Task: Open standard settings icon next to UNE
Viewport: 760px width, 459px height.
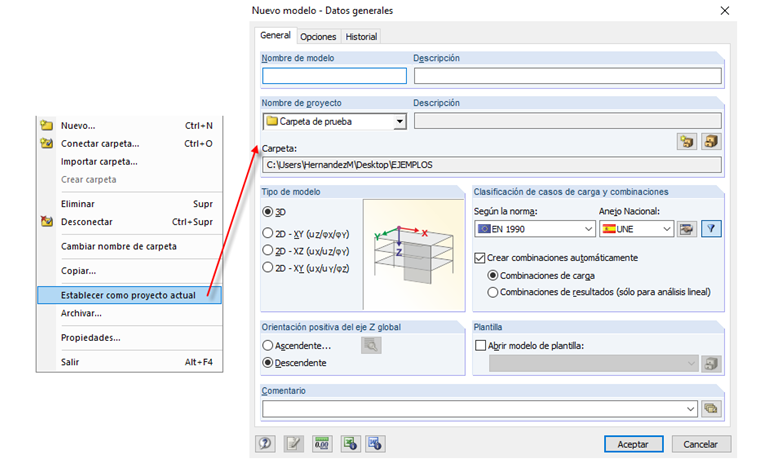Action: [686, 229]
